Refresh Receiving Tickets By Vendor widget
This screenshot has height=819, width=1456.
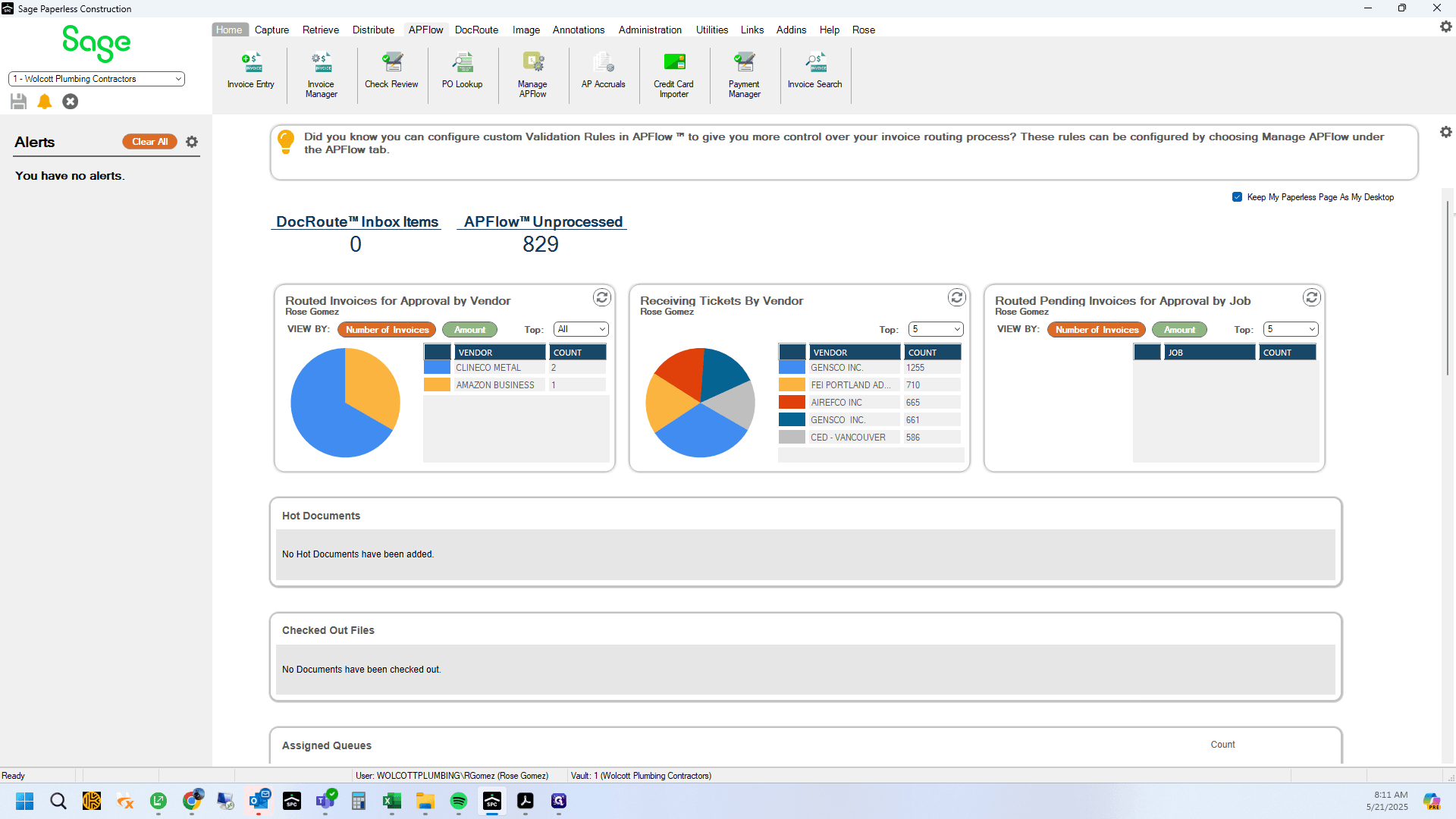957,298
